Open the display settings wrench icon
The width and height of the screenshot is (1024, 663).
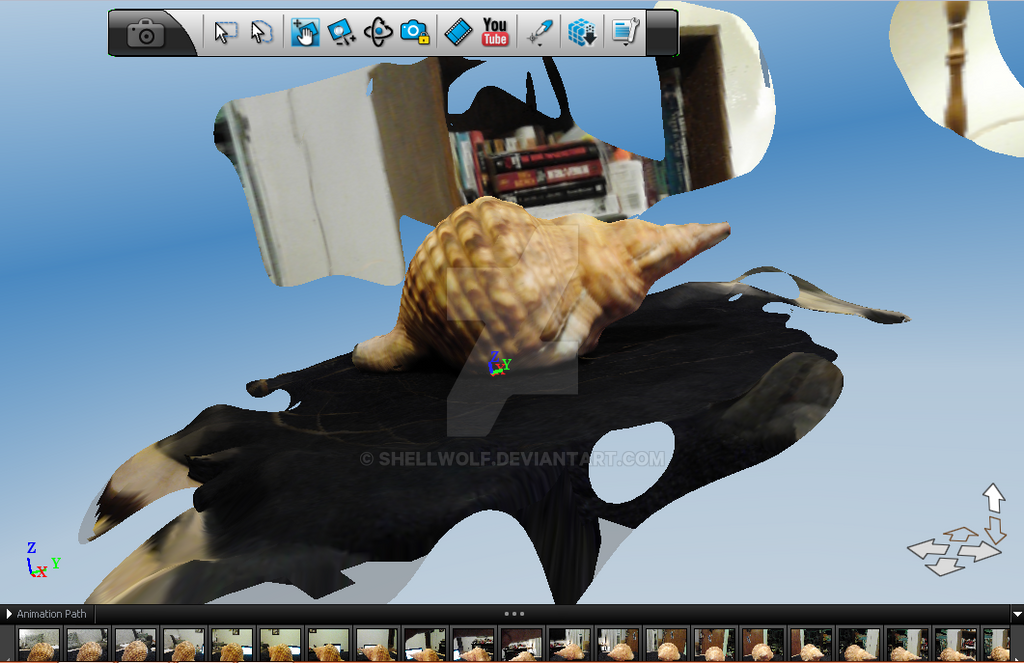625,30
